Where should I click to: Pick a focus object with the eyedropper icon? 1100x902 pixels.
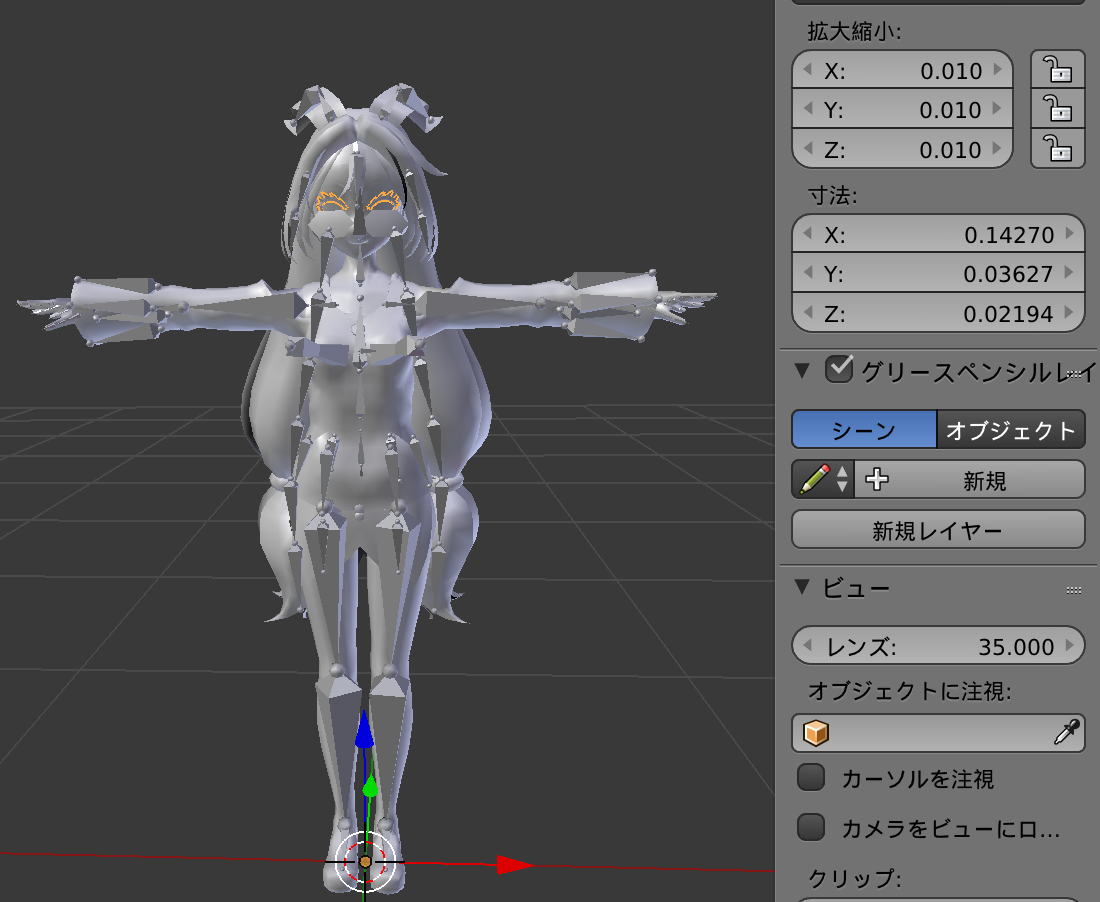point(1066,733)
